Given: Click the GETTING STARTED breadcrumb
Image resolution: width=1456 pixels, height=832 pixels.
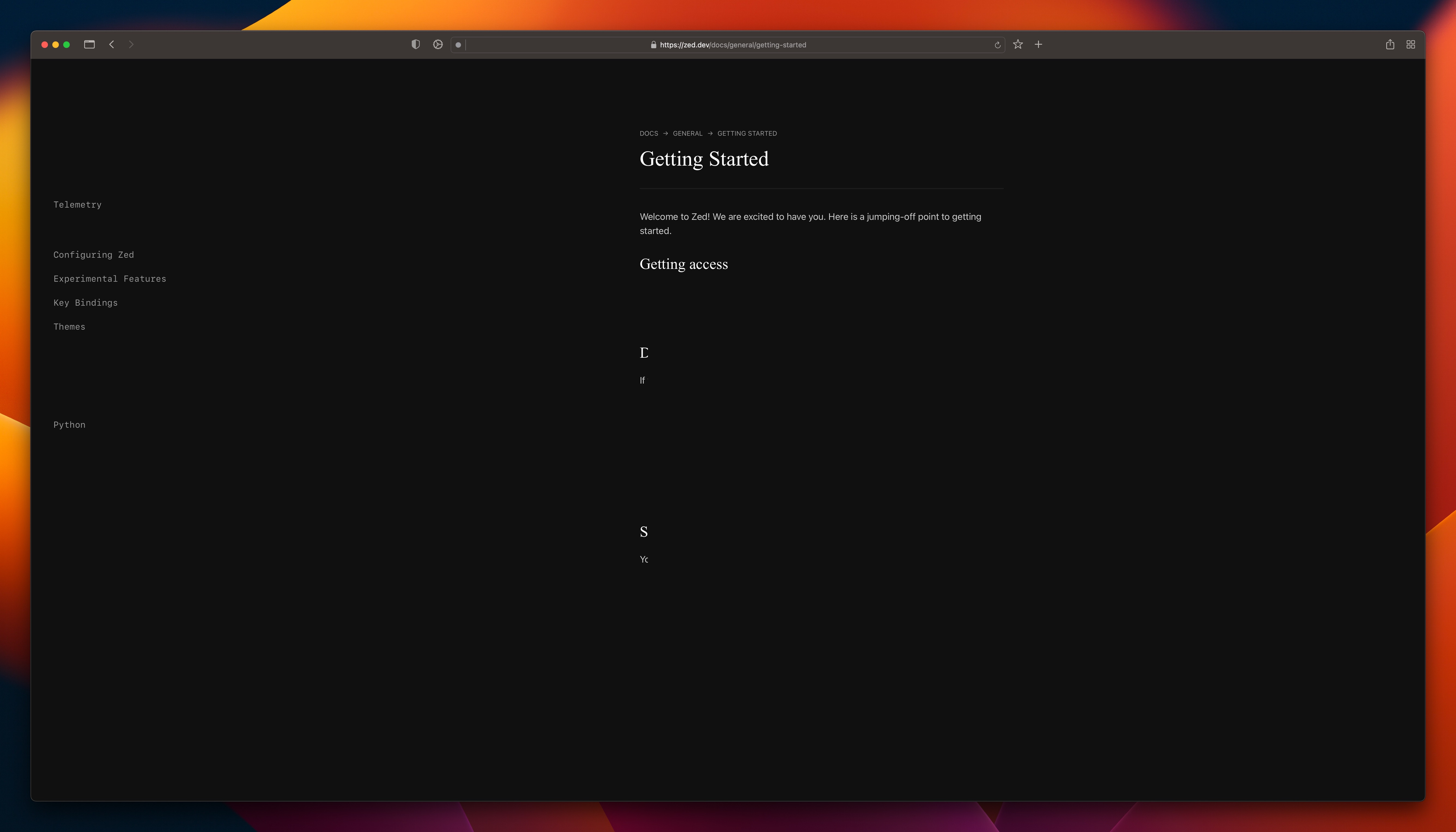Looking at the screenshot, I should (747, 134).
